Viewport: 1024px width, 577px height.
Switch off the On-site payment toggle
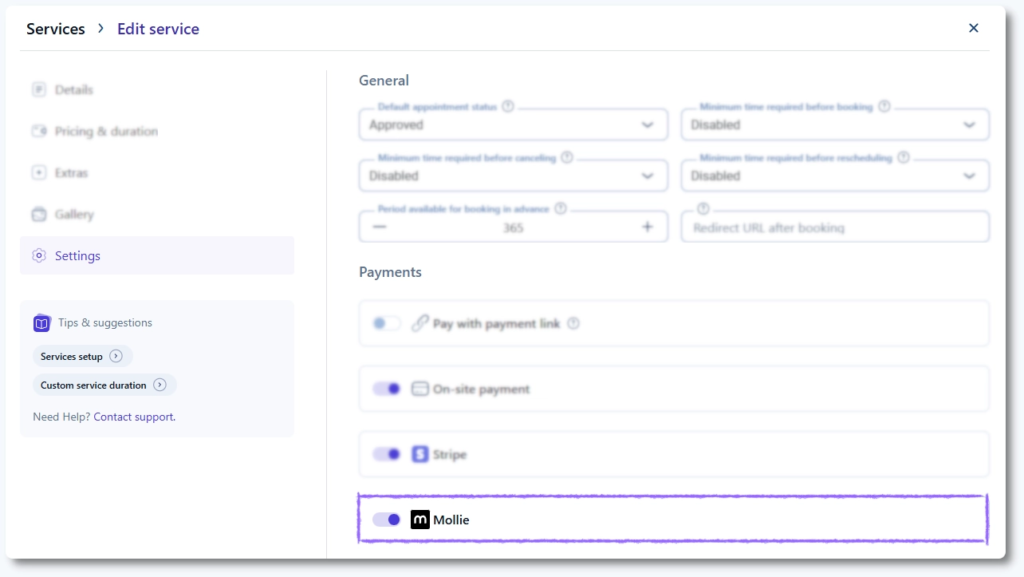pos(387,389)
